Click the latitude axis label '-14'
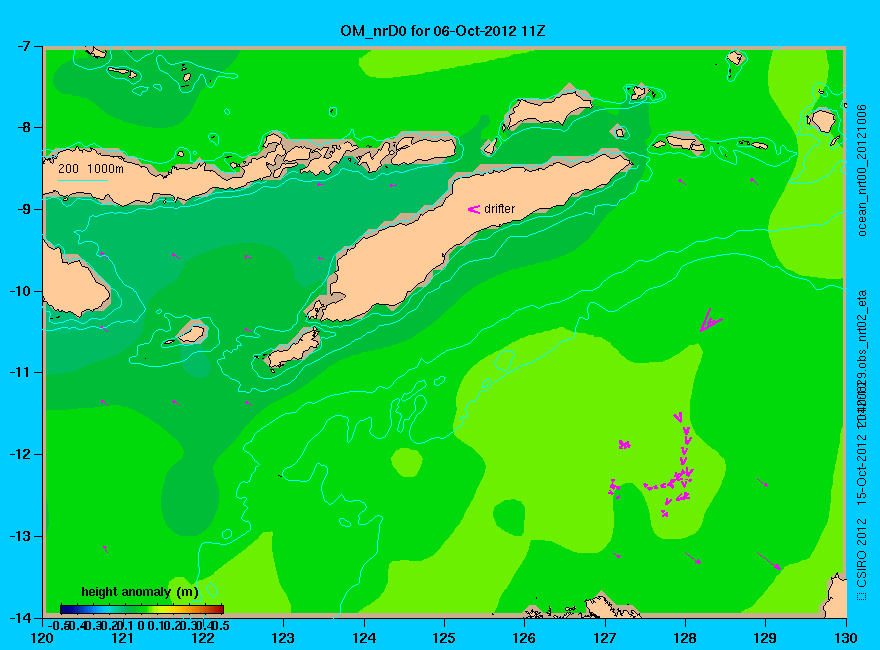The image size is (880, 650). (x=20, y=617)
